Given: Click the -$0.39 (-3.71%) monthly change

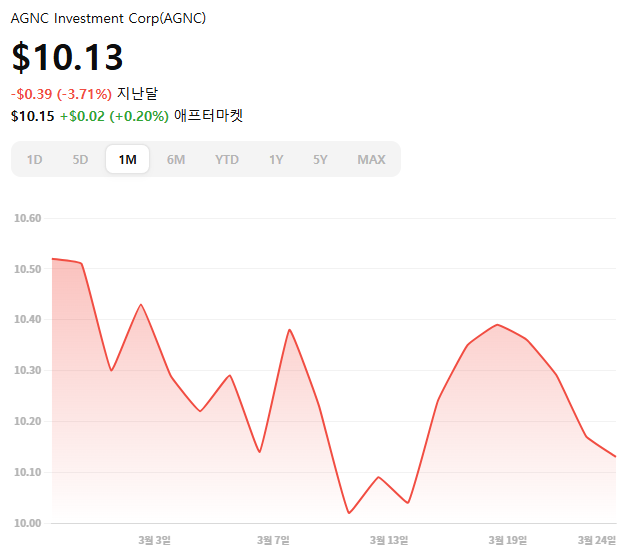Looking at the screenshot, I should click(61, 94).
